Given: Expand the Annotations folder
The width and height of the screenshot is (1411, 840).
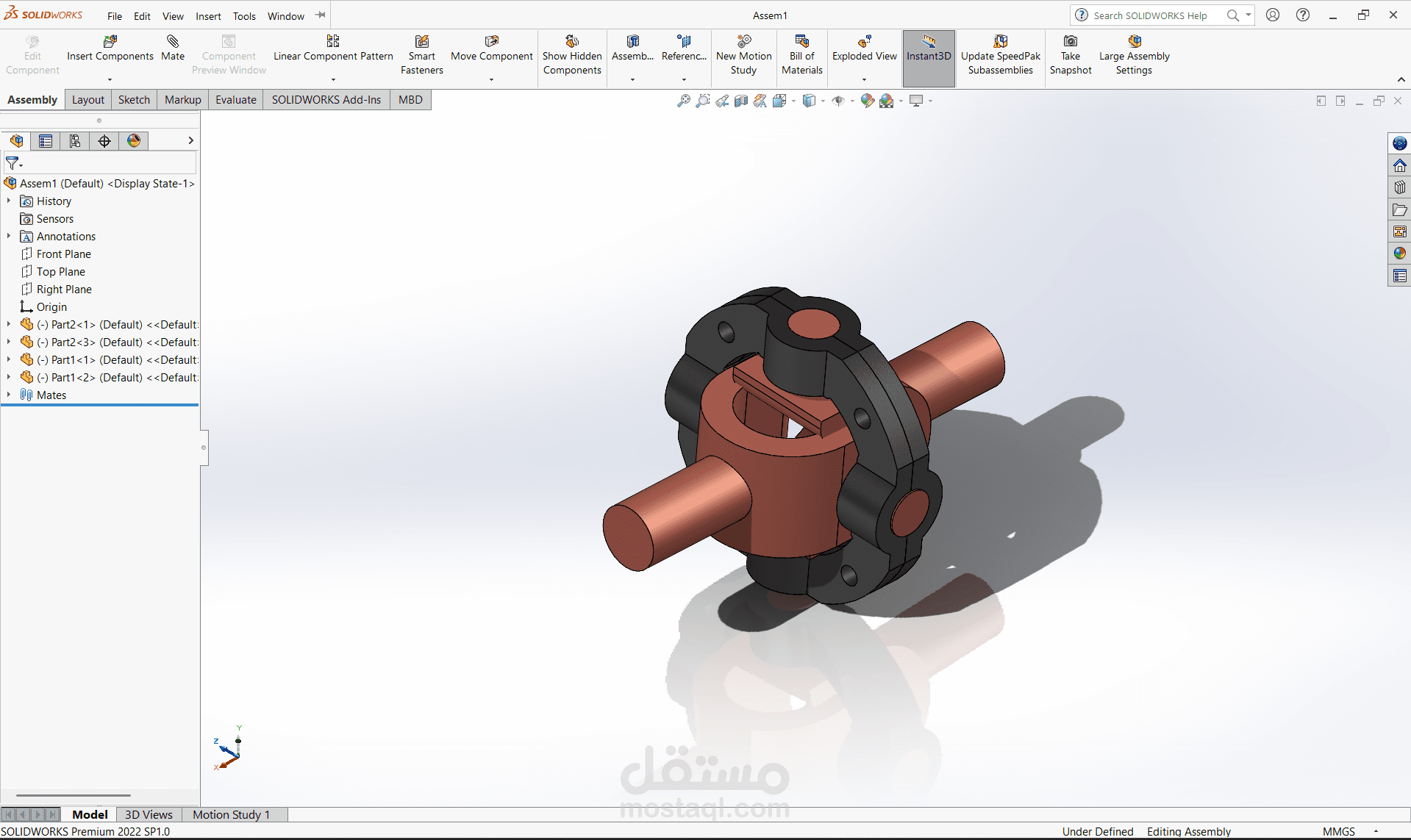Looking at the screenshot, I should (9, 236).
